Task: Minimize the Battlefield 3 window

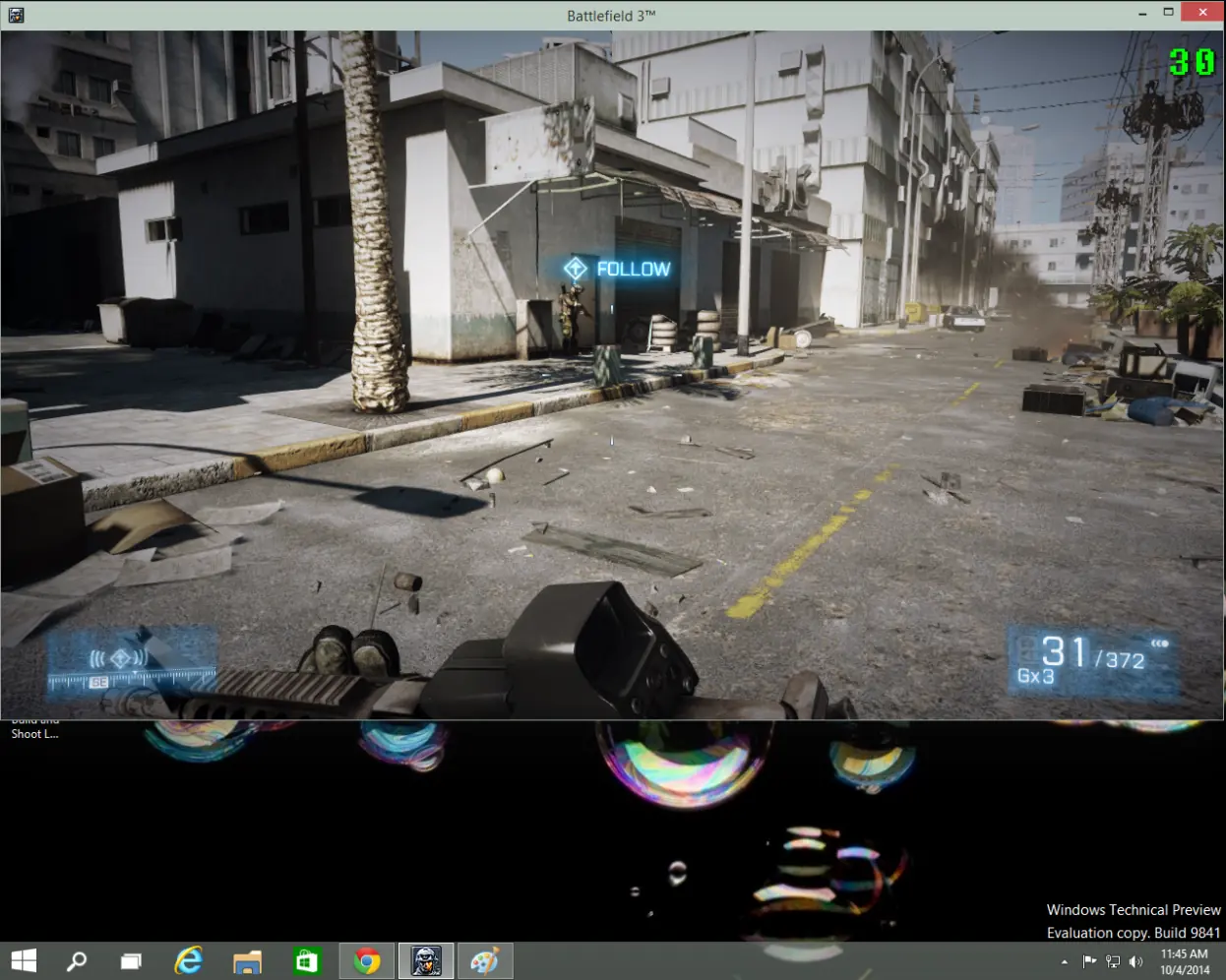Action: (1142, 14)
